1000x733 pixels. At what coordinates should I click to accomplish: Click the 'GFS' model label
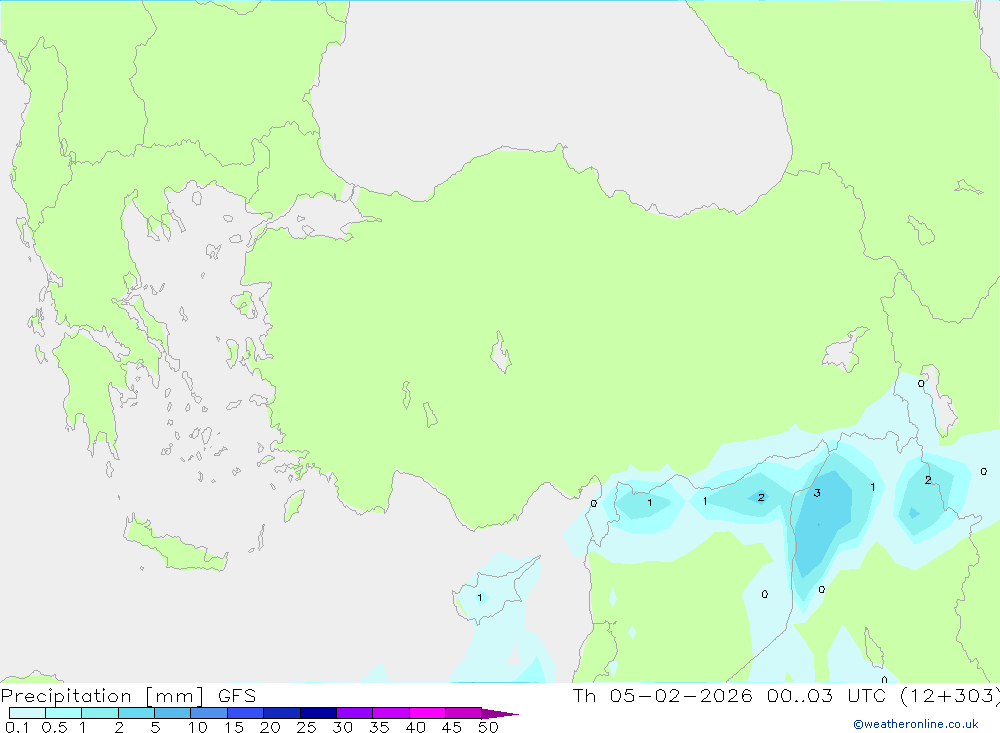[x=237, y=695]
